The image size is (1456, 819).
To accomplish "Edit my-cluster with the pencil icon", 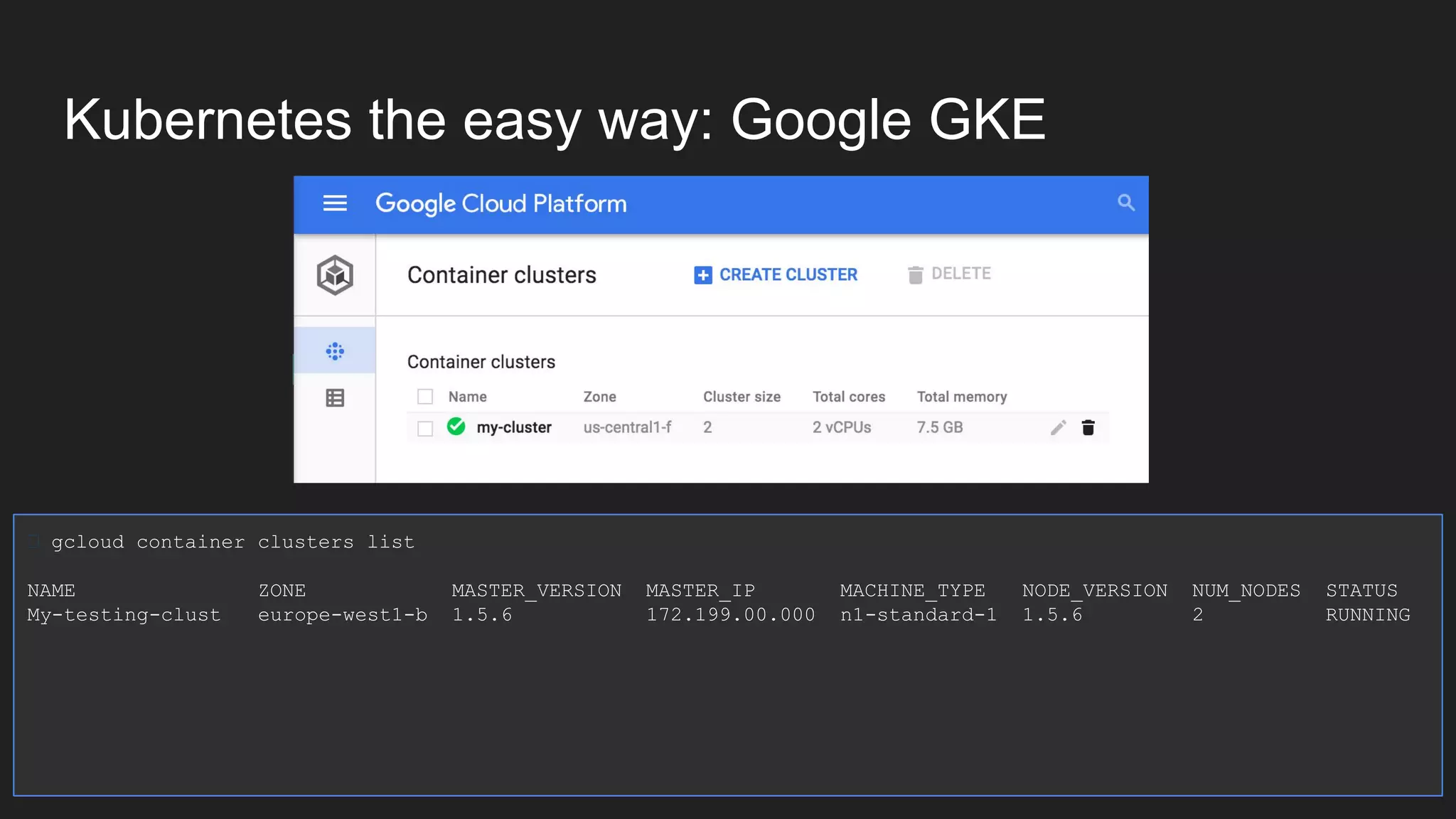I will pos(1058,427).
